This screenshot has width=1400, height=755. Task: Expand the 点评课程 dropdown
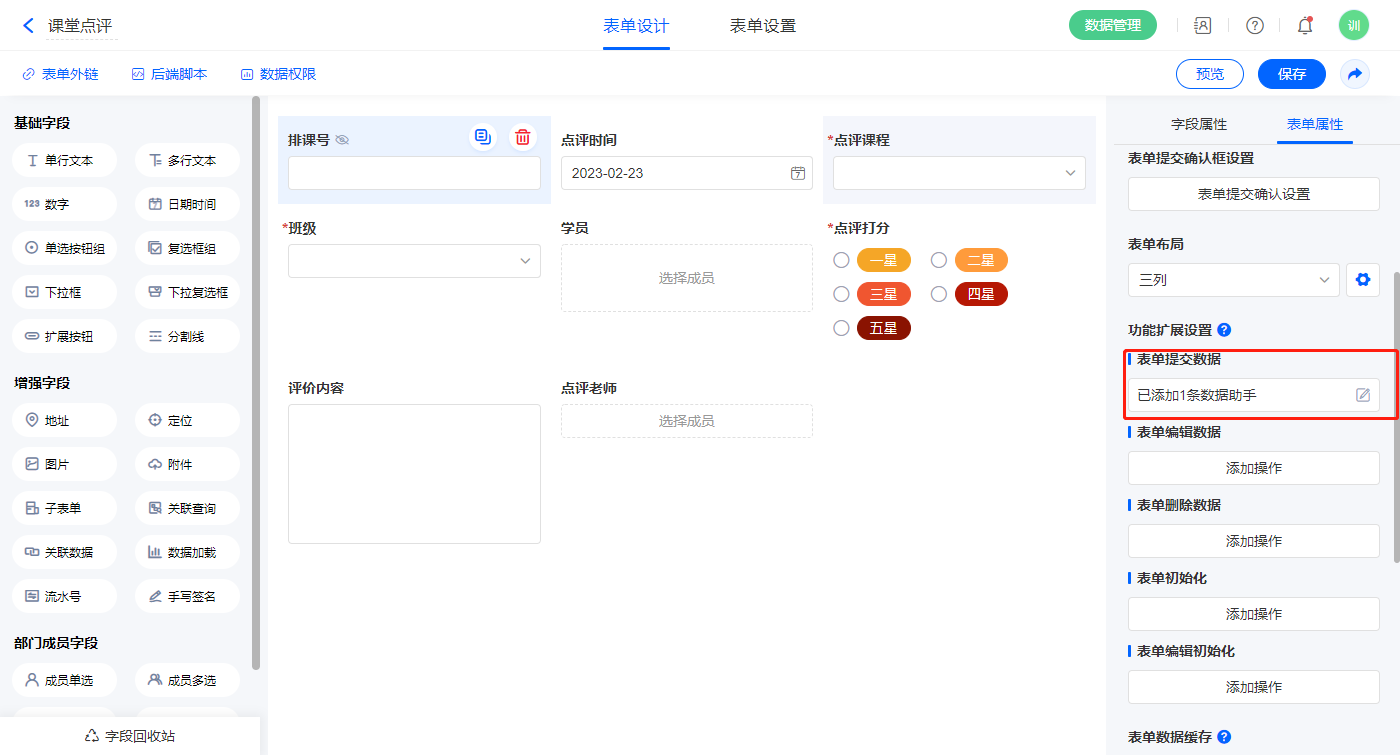click(x=959, y=173)
